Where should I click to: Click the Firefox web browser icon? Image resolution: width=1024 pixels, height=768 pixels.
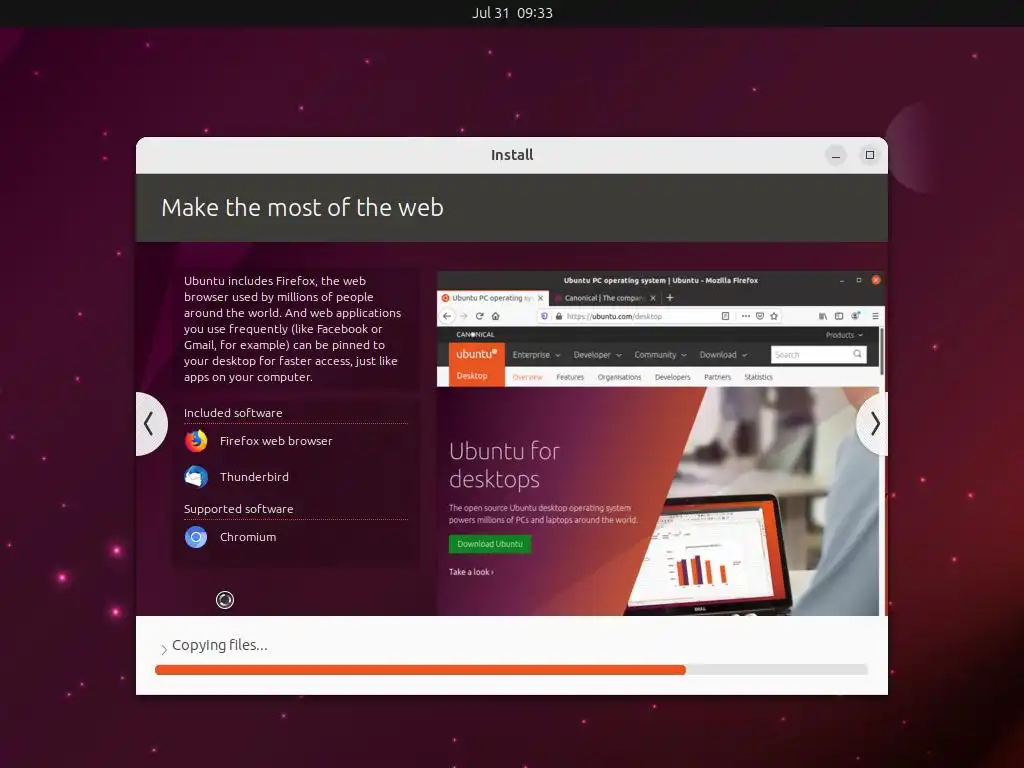pos(196,441)
